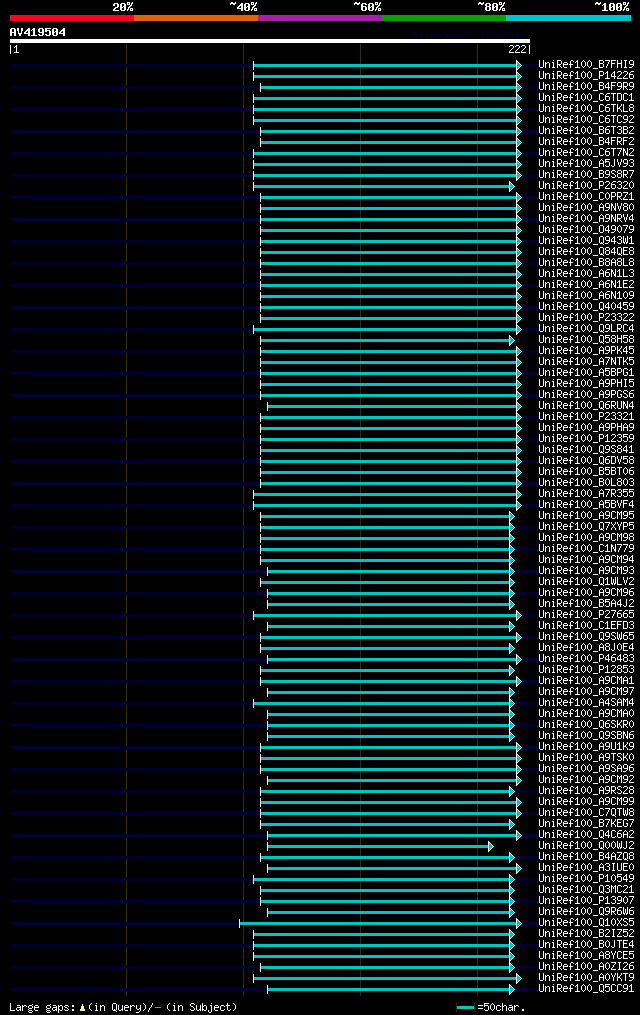Click the short alignment bar for UniRef100_Q00WJ2
The width and height of the screenshot is (640, 1015).
tap(381, 847)
